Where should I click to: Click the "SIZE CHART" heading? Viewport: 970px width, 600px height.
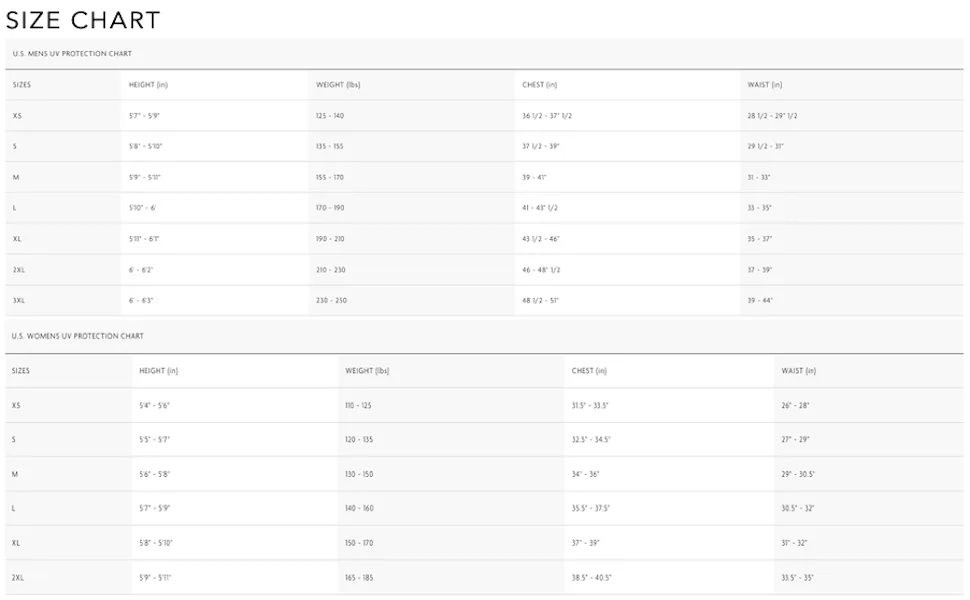(x=83, y=20)
